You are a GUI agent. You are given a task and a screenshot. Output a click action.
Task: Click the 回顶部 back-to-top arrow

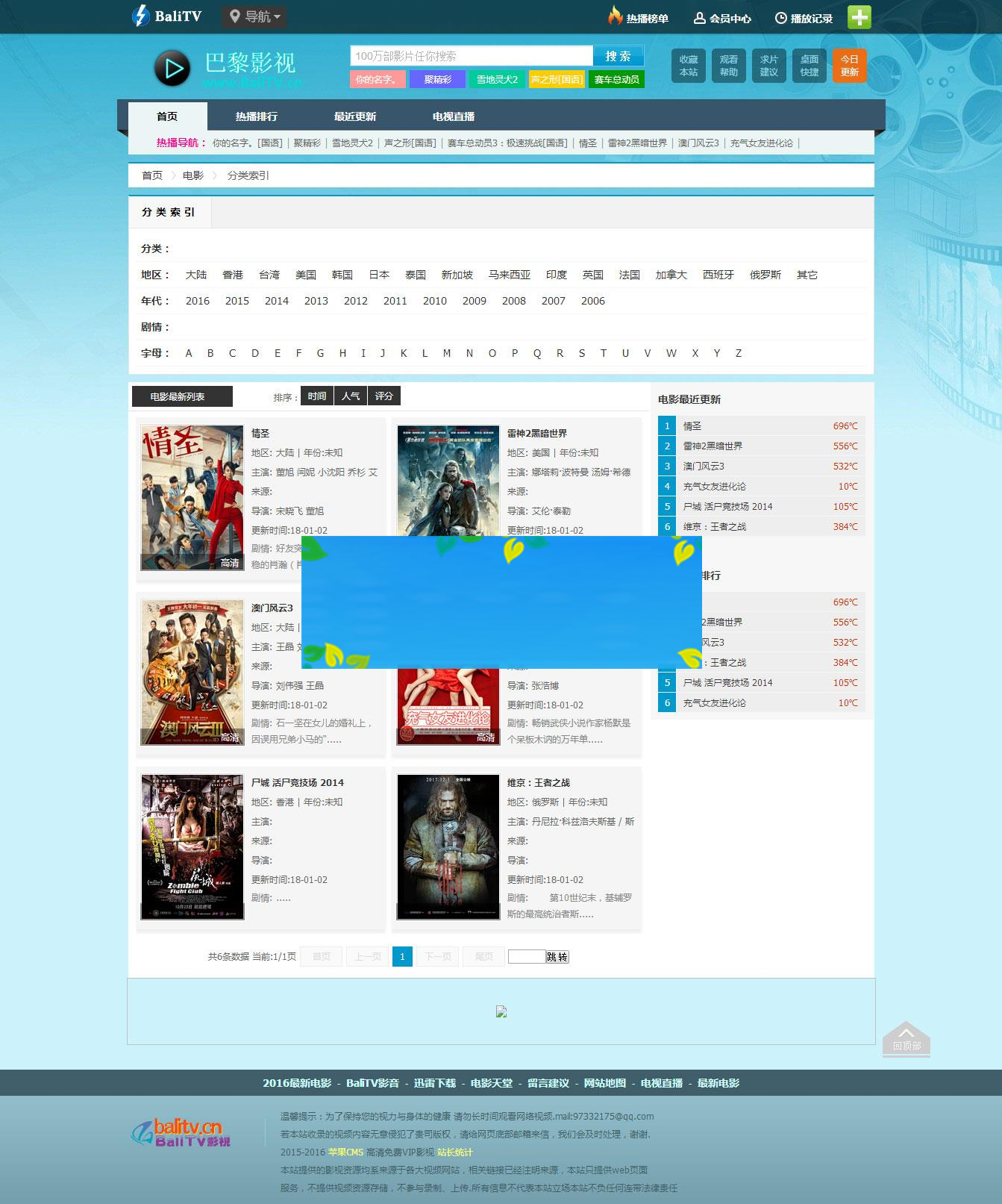[906, 1038]
